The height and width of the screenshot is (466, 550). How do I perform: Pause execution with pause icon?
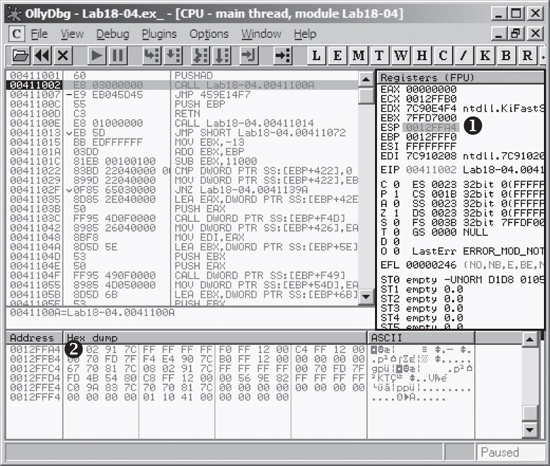click(x=117, y=55)
